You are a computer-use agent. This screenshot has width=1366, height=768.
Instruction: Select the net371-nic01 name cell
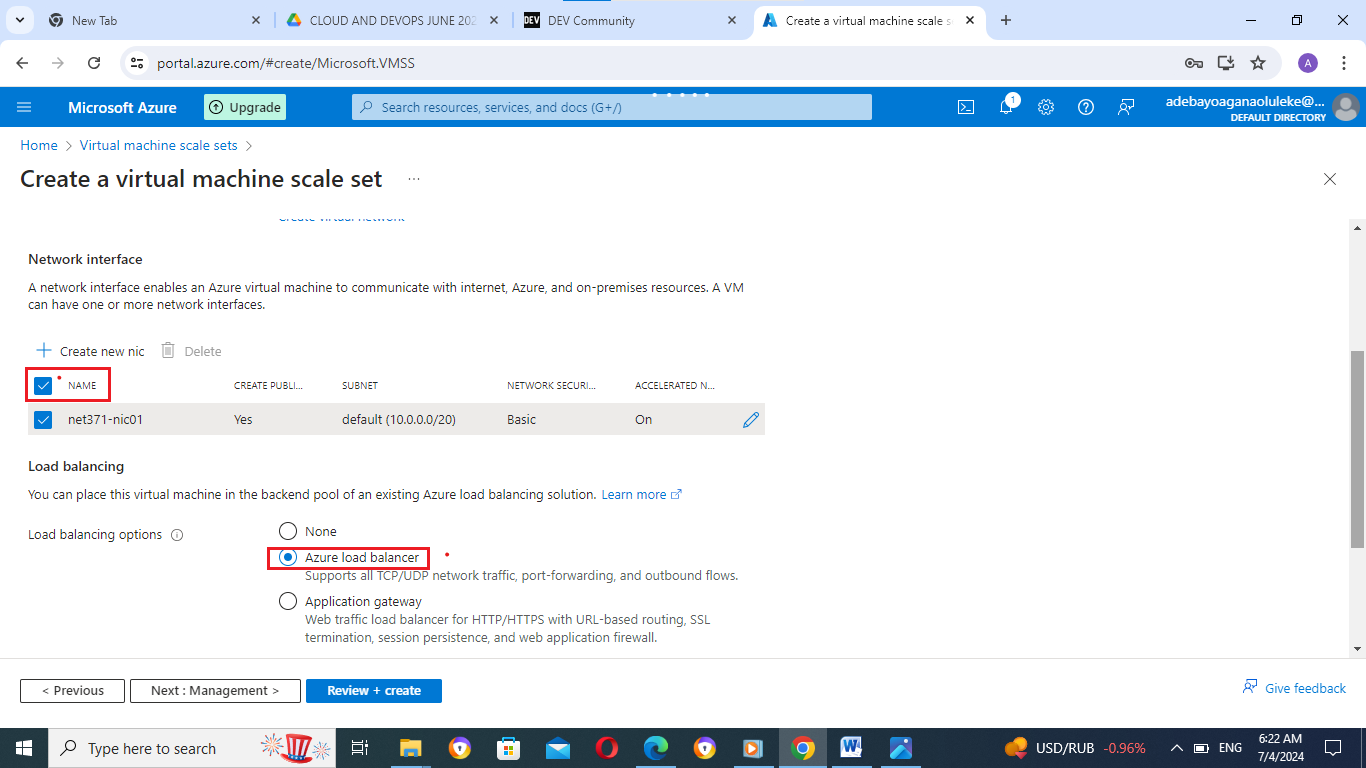tap(105, 420)
